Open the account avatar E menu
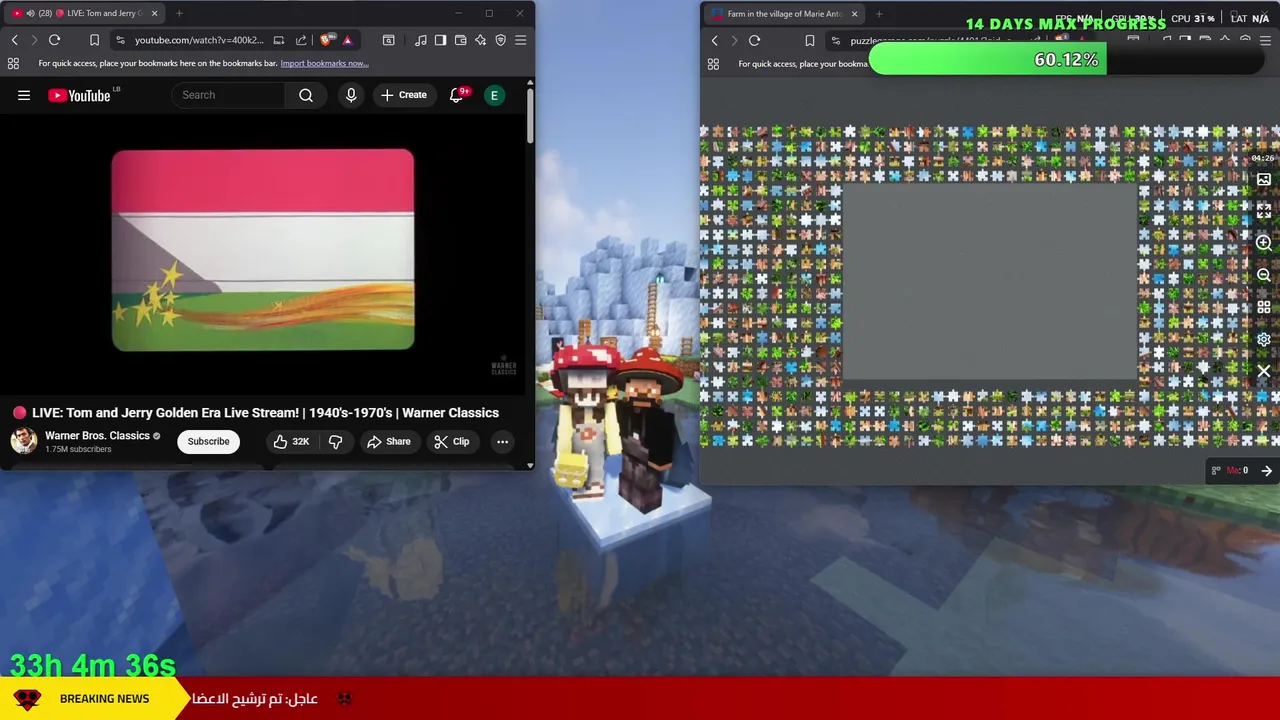 click(x=494, y=95)
